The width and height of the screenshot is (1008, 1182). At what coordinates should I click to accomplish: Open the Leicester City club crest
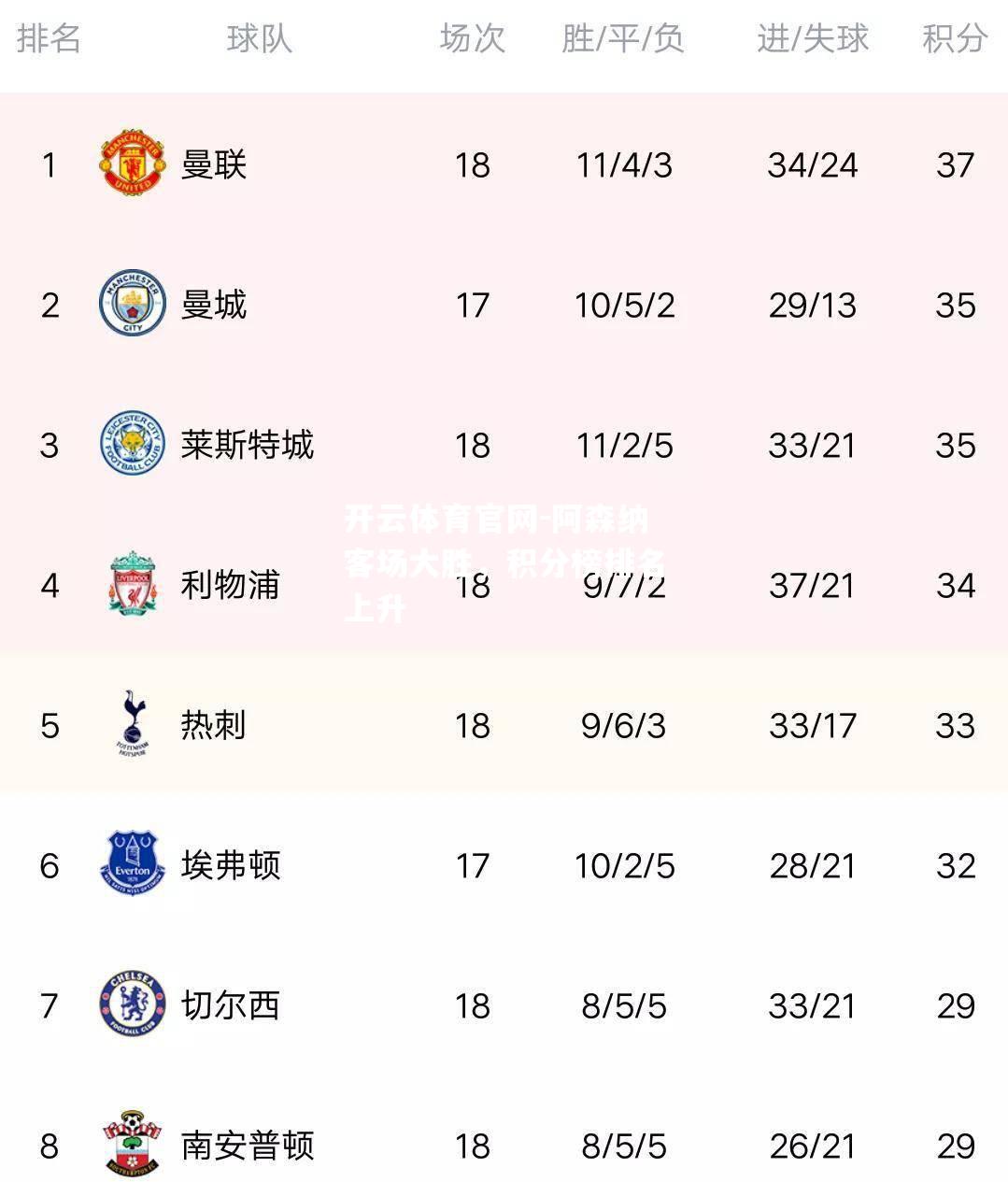coord(133,443)
